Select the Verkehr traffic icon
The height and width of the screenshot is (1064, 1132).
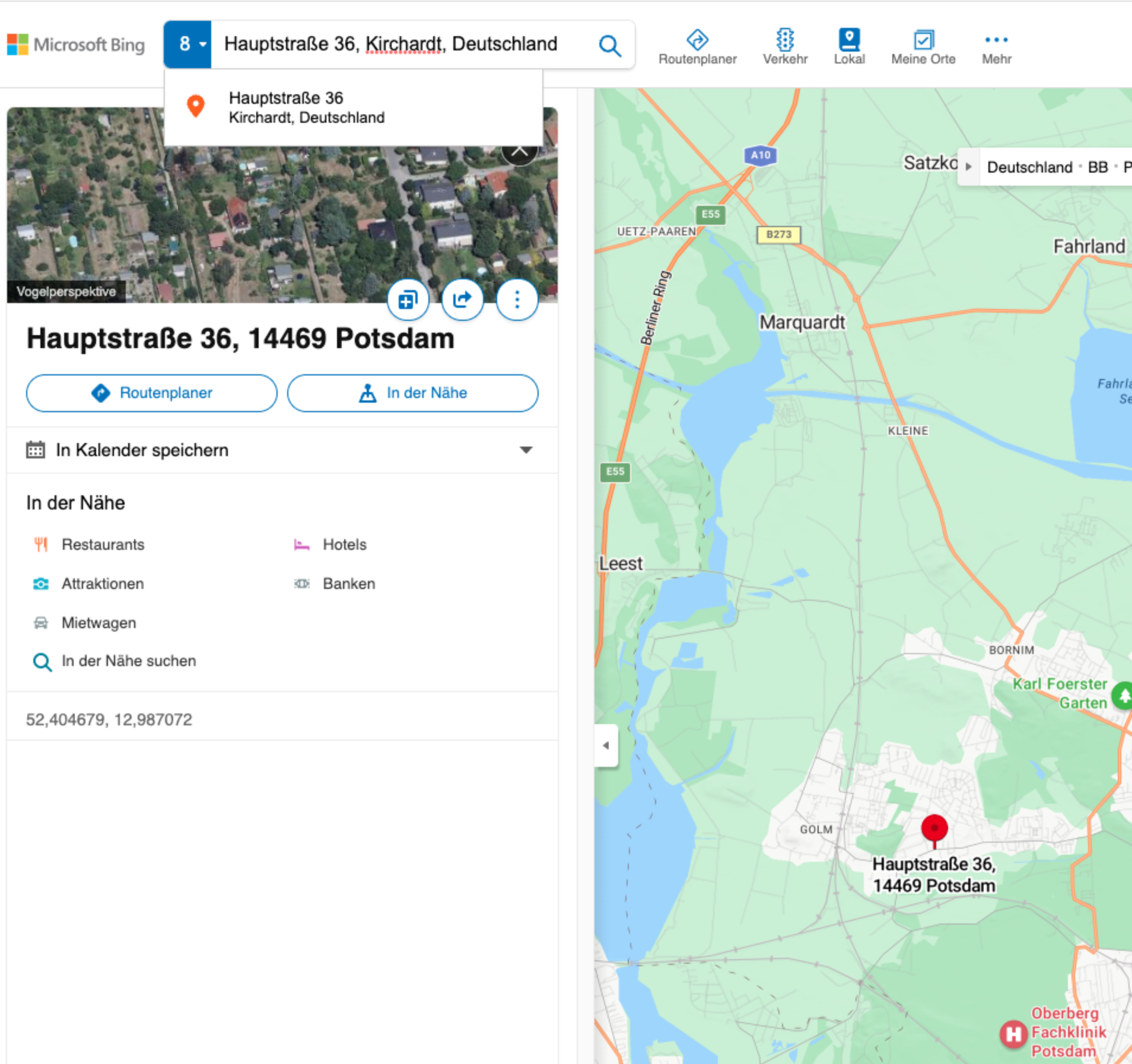click(x=784, y=44)
